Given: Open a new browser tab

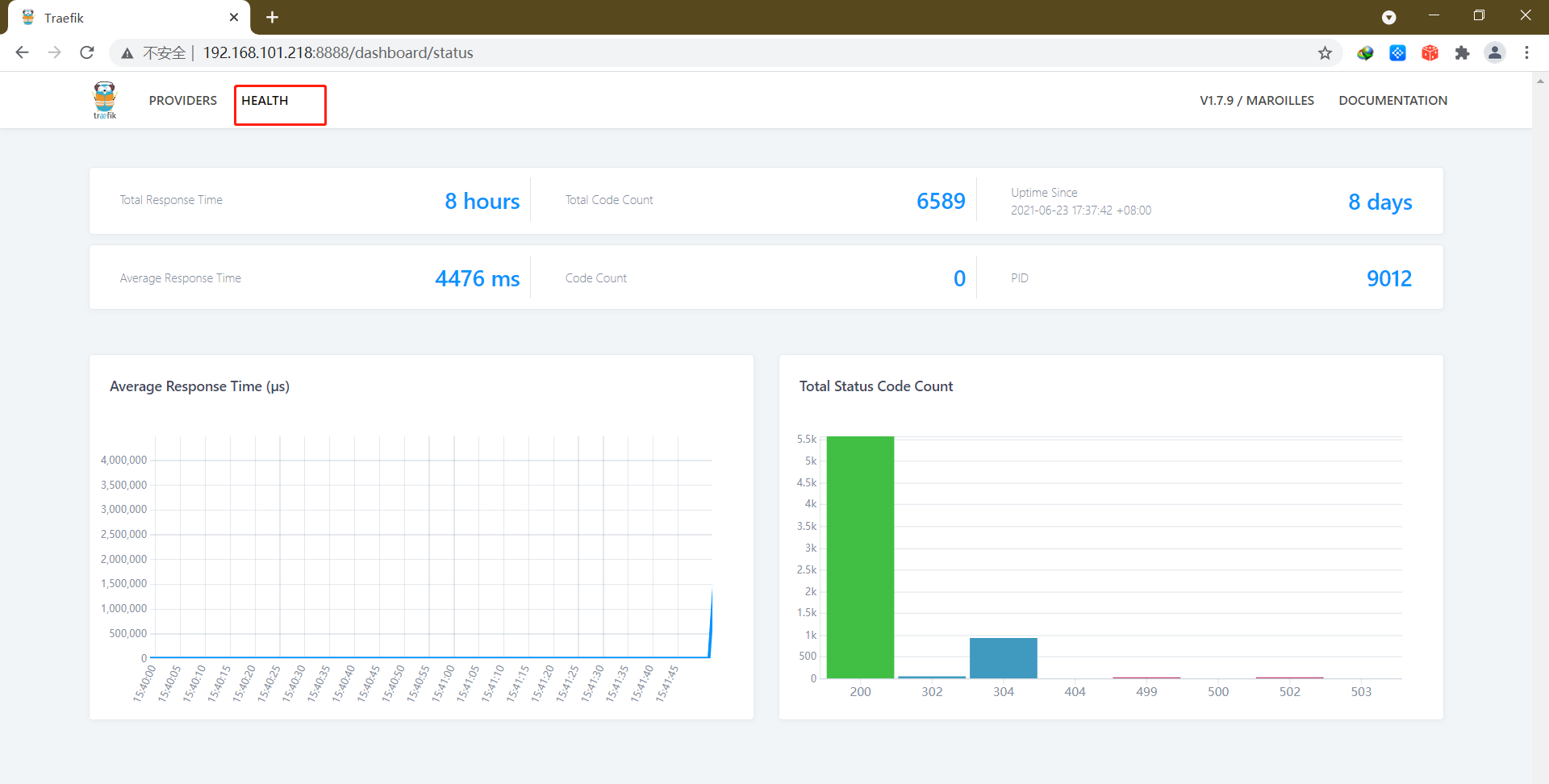Looking at the screenshot, I should click(272, 18).
